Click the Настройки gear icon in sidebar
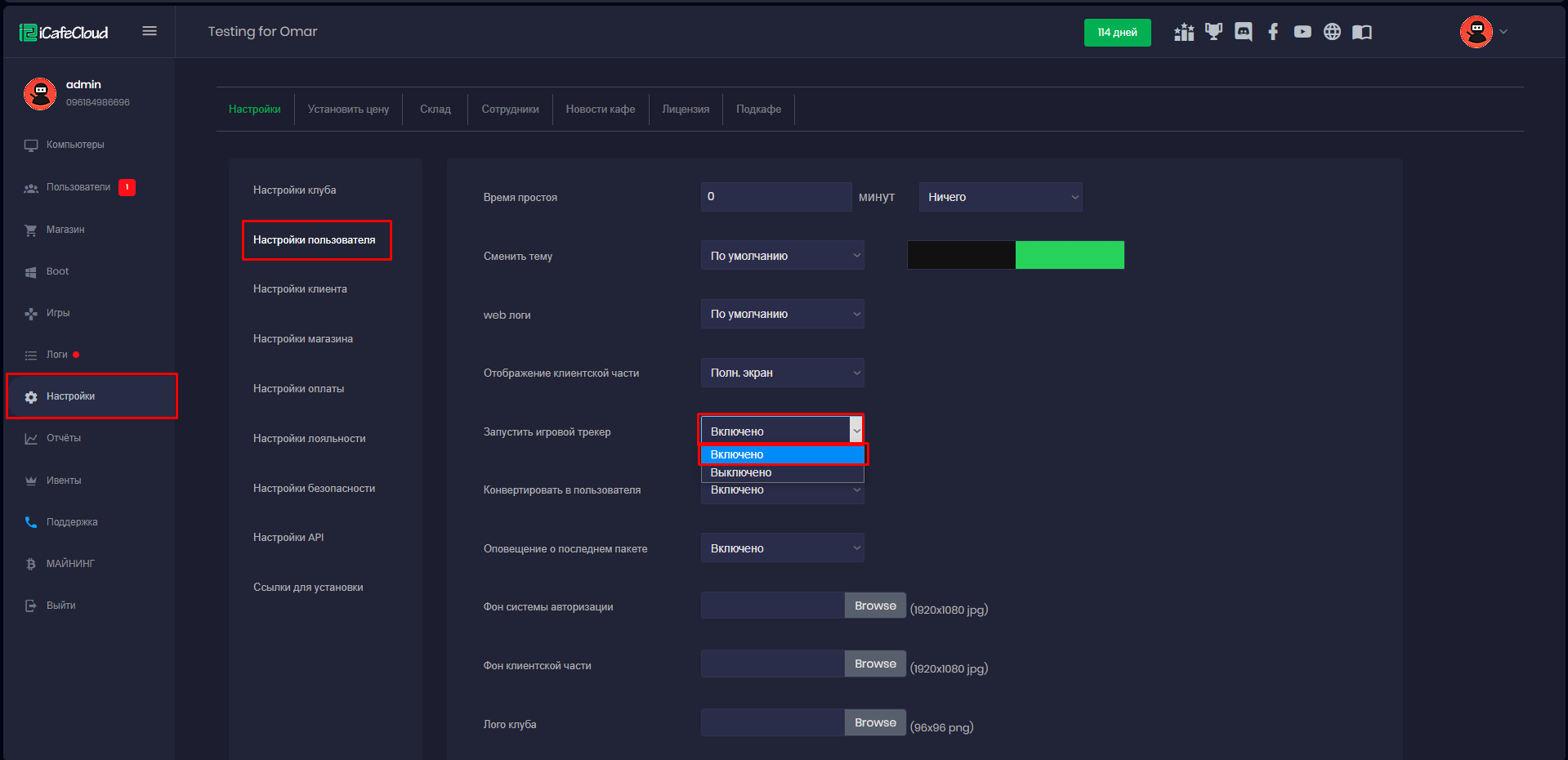 click(x=31, y=396)
